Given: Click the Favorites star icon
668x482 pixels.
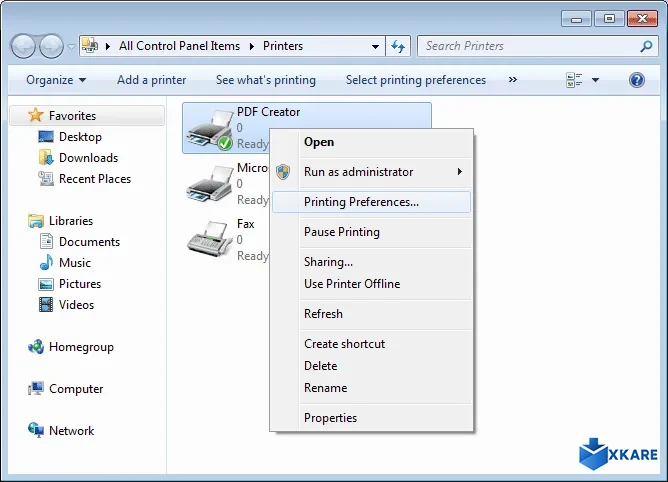Looking at the screenshot, I should 35,115.
